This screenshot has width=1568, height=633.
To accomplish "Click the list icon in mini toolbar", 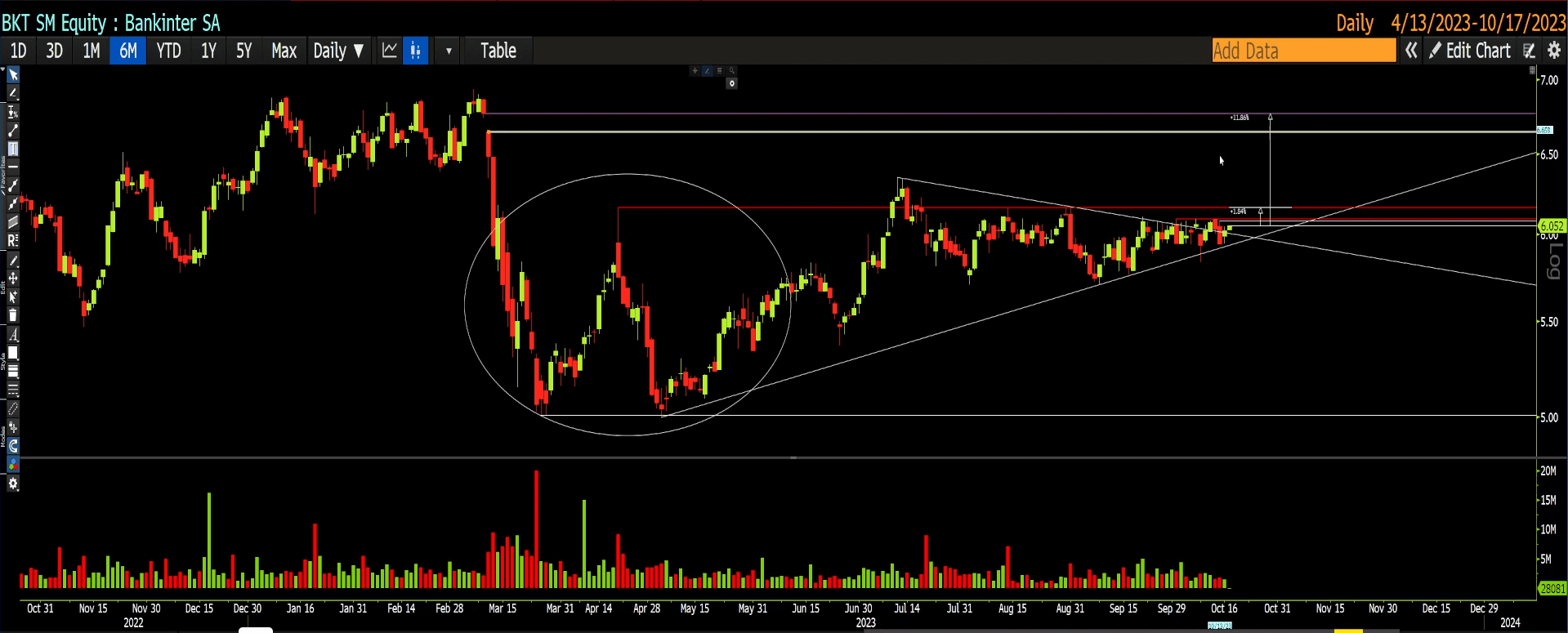I will pyautogui.click(x=719, y=70).
